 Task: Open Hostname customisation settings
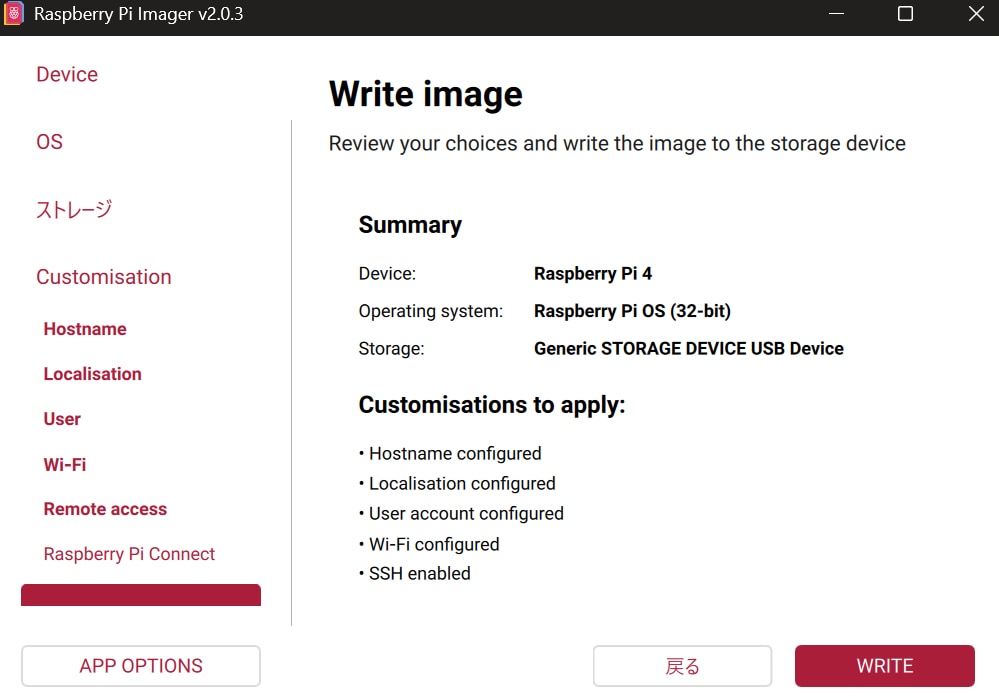[x=85, y=329]
